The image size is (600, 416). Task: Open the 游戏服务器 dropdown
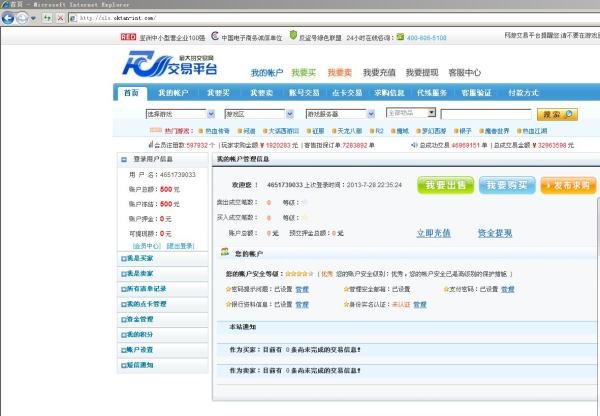pyautogui.click(x=341, y=114)
